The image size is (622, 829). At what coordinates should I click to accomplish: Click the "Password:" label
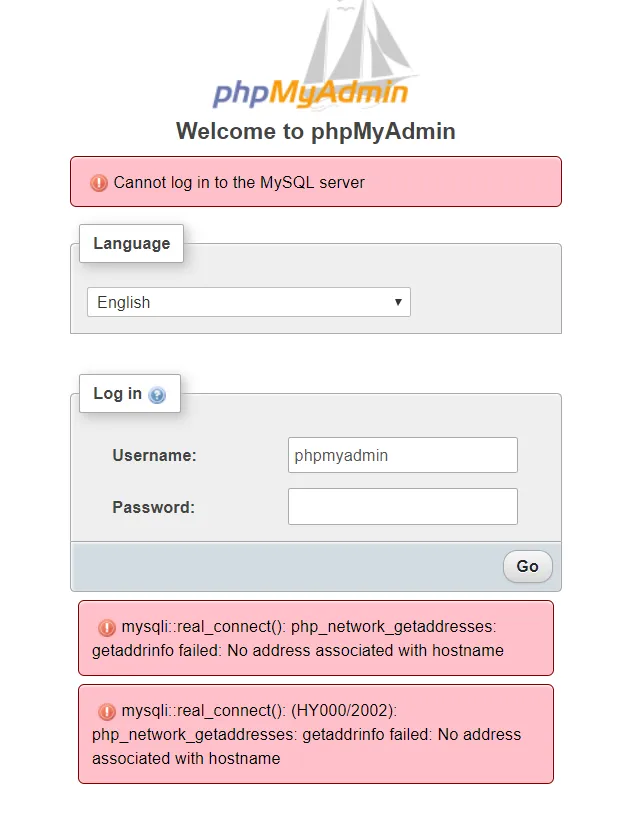coord(153,508)
